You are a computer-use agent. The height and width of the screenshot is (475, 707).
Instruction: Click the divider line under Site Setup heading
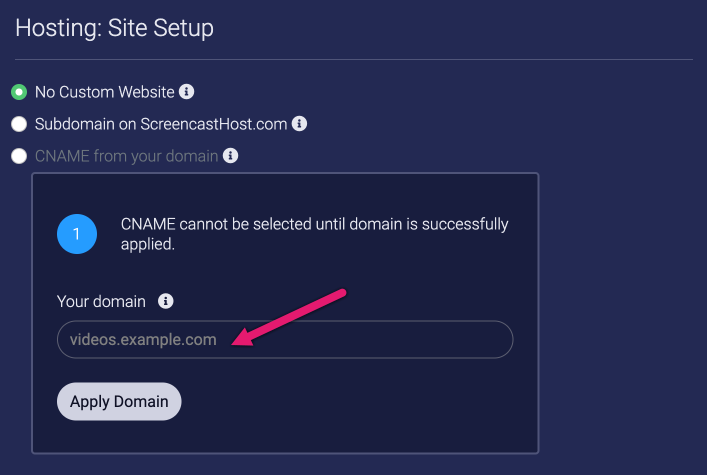point(354,59)
